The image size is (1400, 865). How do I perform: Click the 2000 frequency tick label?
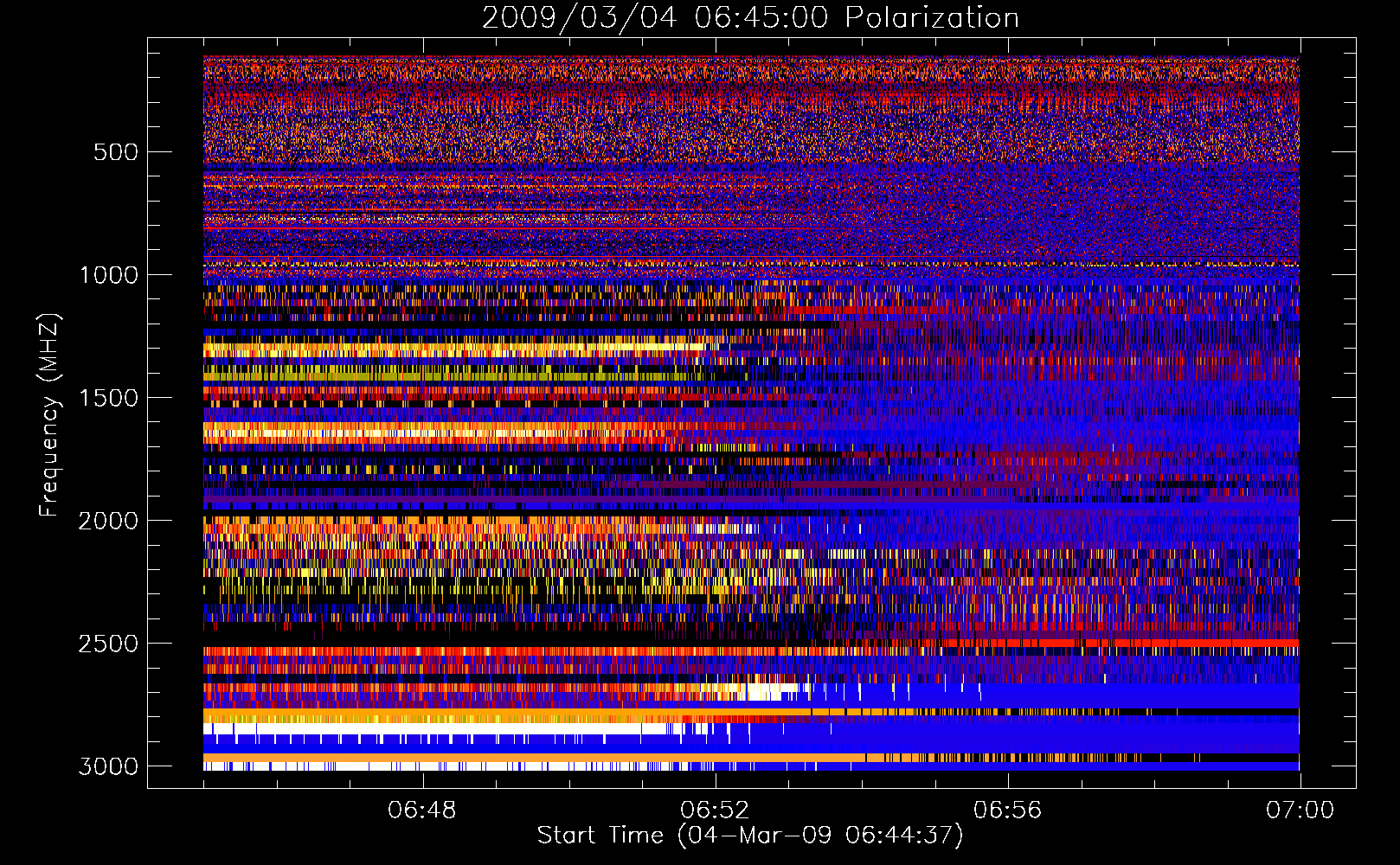[x=108, y=521]
